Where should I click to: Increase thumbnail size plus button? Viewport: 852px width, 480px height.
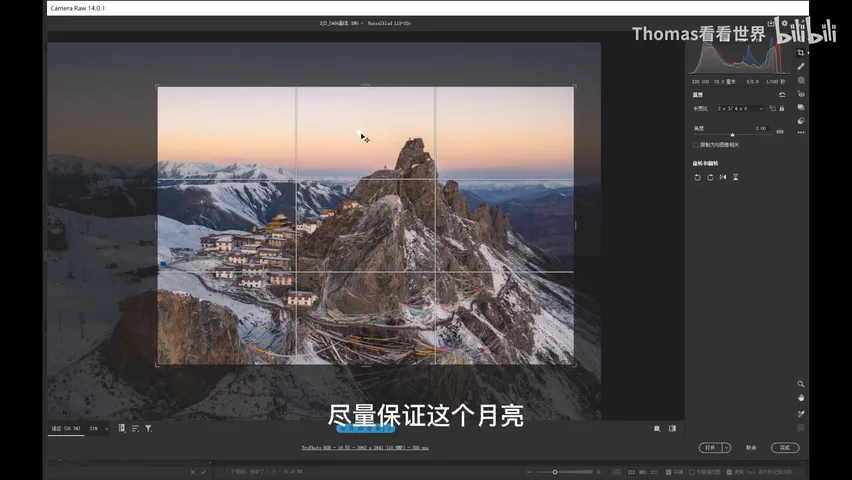click(598, 472)
